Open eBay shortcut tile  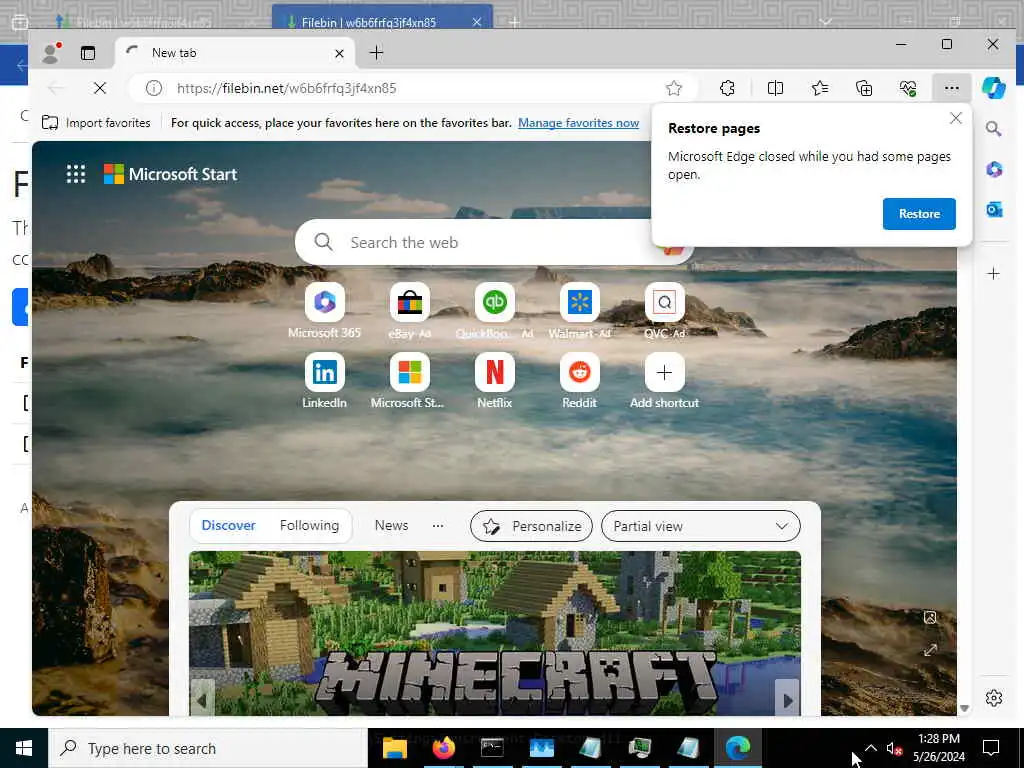pos(409,311)
